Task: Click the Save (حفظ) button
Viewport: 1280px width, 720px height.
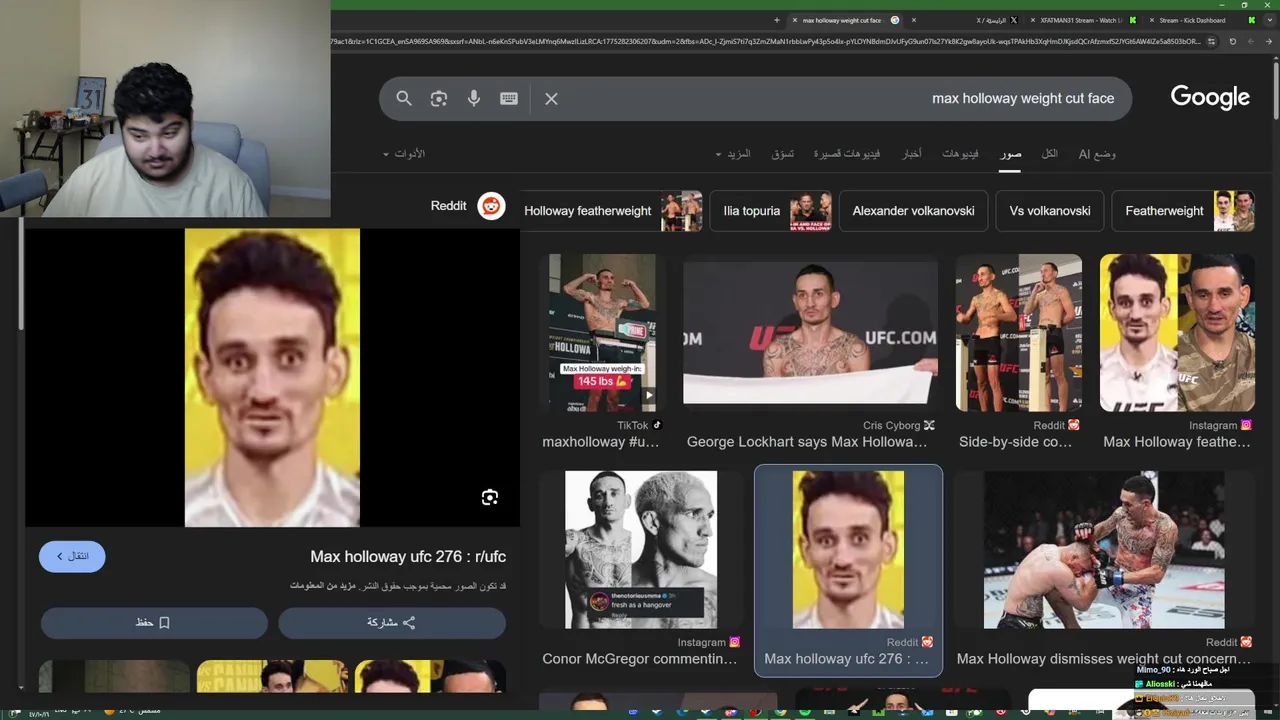Action: click(x=153, y=622)
